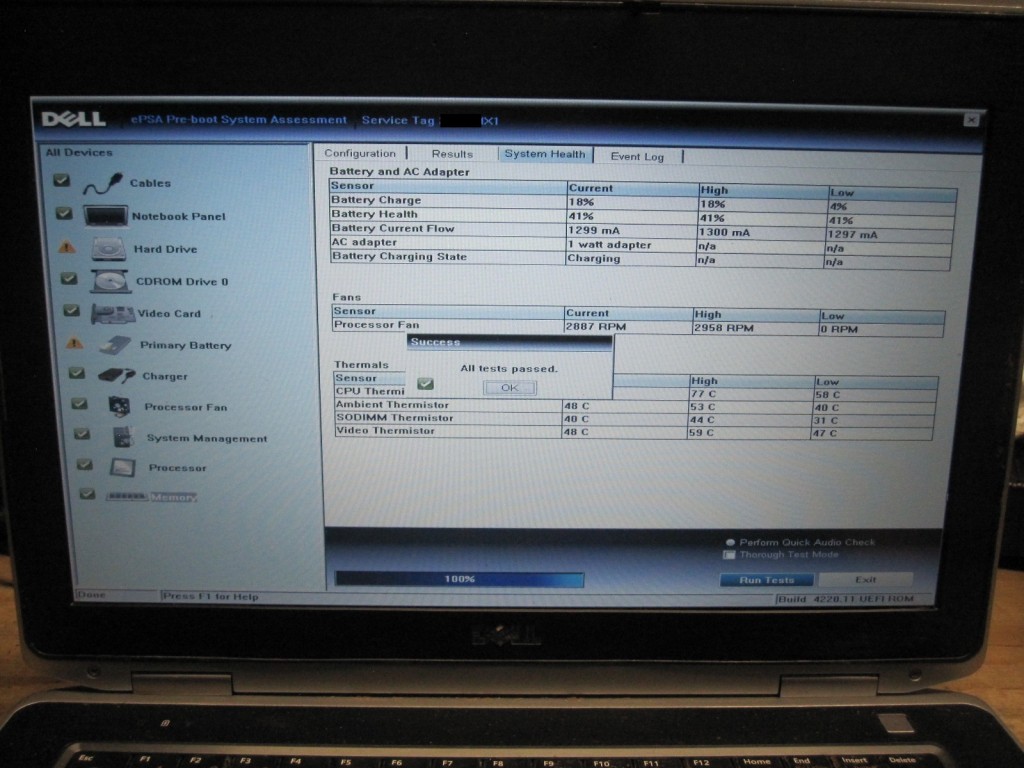Viewport: 1024px width, 768px height.
Task: Click the Run Tests button
Action: (767, 579)
